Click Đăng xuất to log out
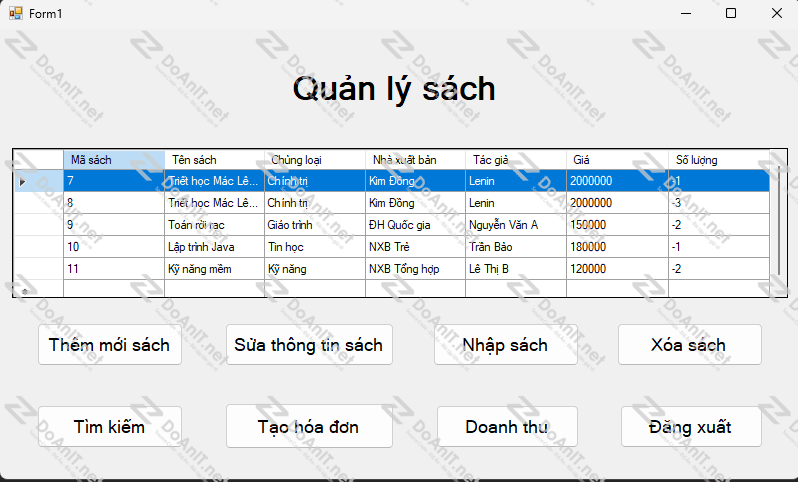The image size is (798, 482). click(690, 427)
